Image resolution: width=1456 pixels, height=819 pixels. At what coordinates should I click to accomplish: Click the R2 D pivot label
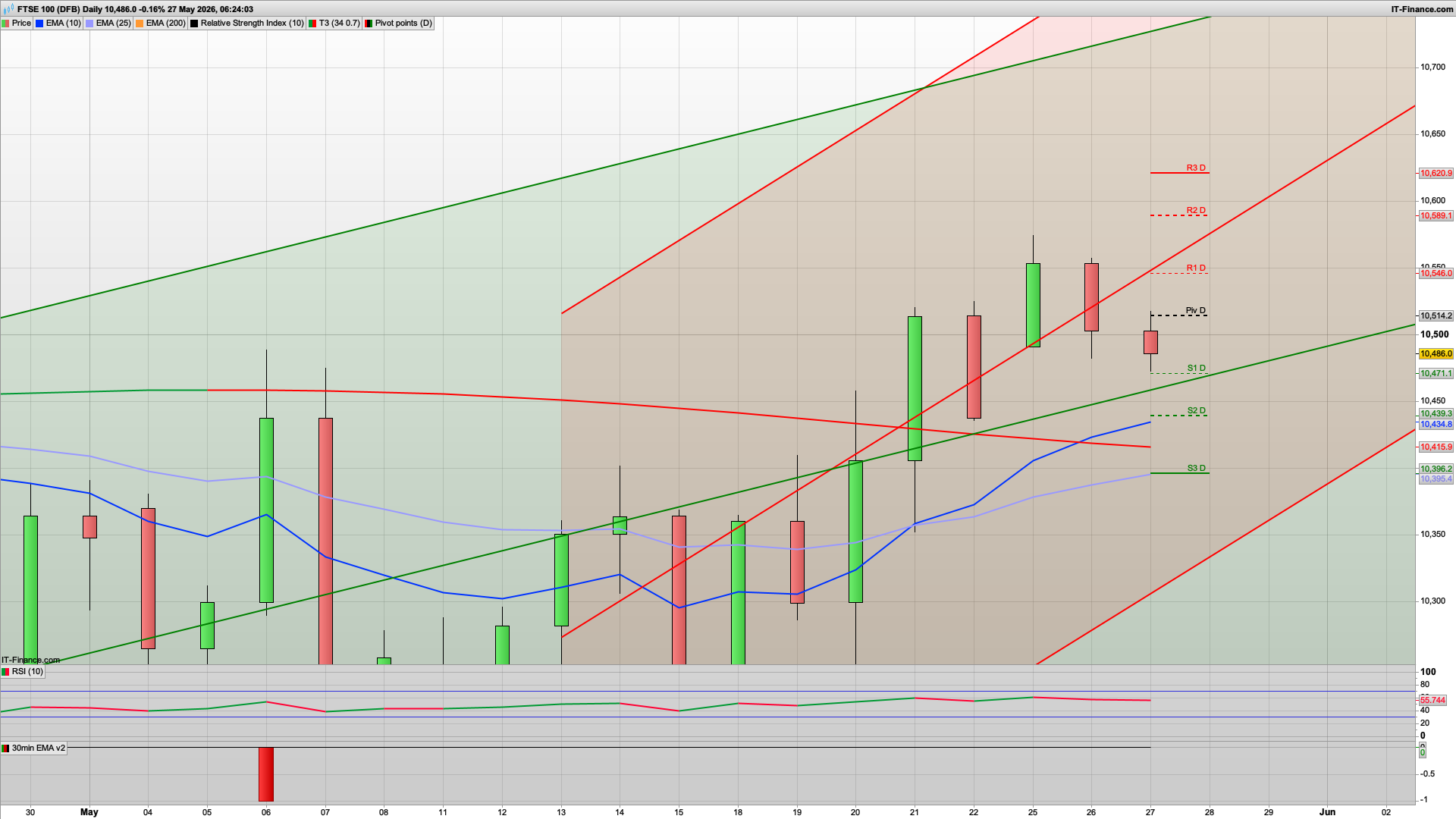pyautogui.click(x=1196, y=211)
